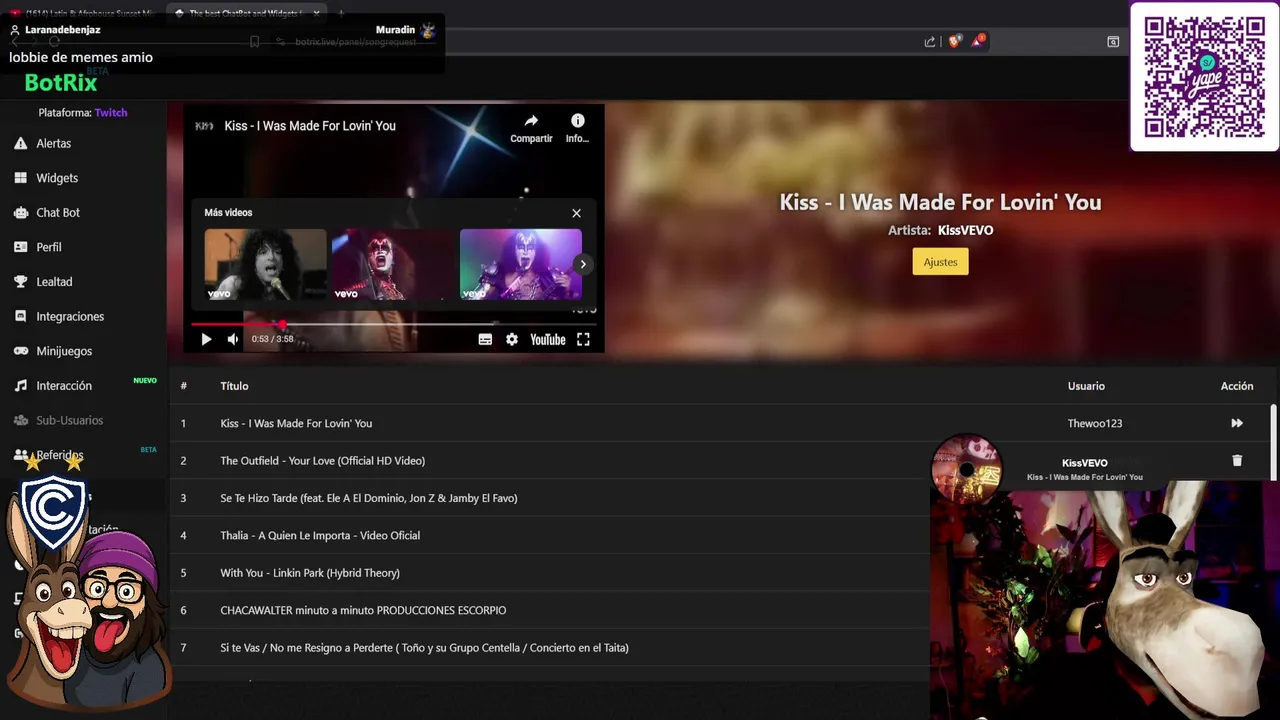
Task: Open a new browser tab
Action: pyautogui.click(x=340, y=14)
